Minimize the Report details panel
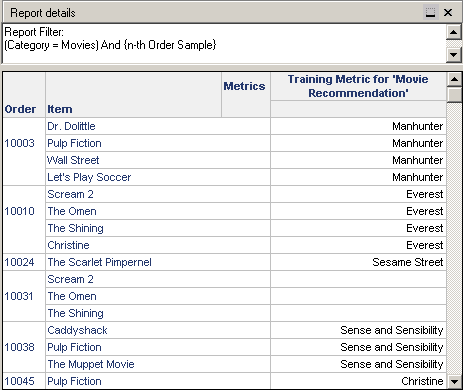Image resolution: width=463 pixels, height=390 pixels. [431, 13]
